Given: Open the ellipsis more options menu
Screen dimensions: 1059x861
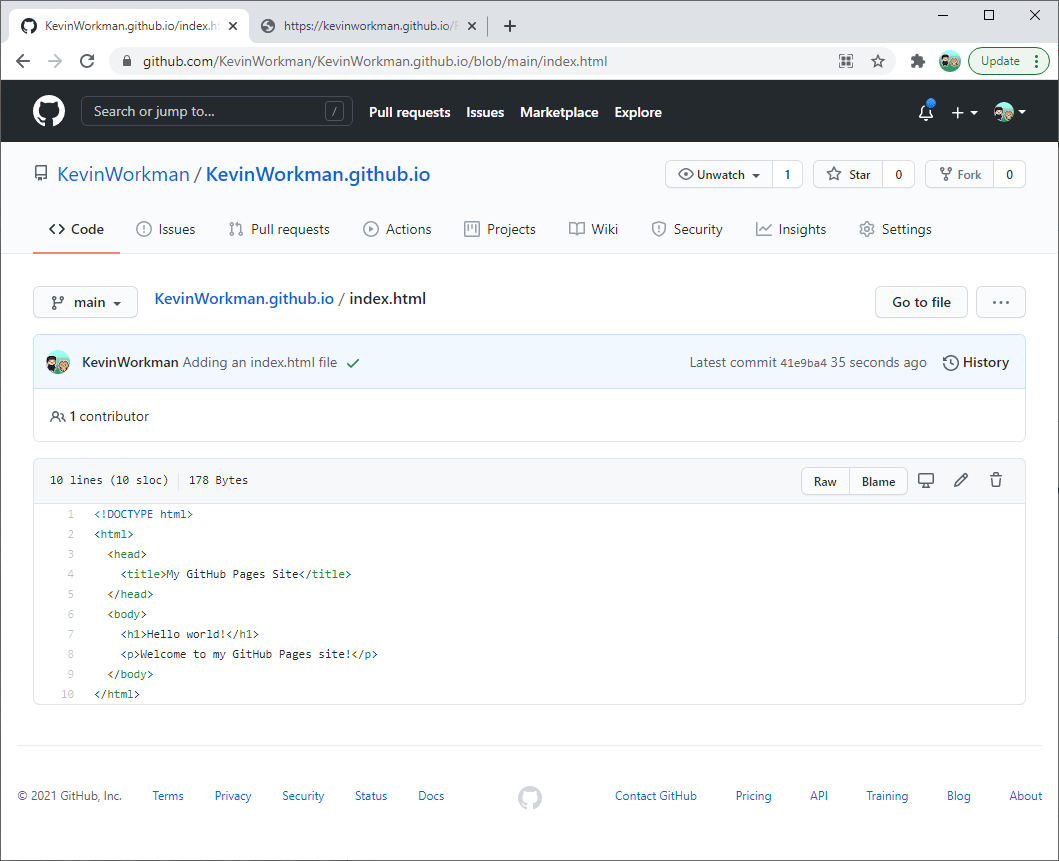Looking at the screenshot, I should [x=1000, y=301].
